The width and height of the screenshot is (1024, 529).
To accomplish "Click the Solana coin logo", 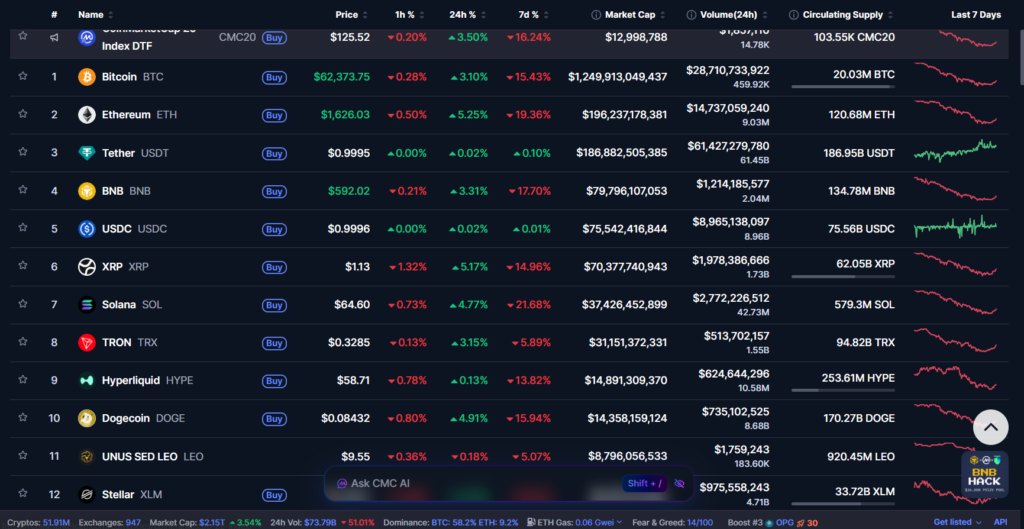I will pos(87,304).
